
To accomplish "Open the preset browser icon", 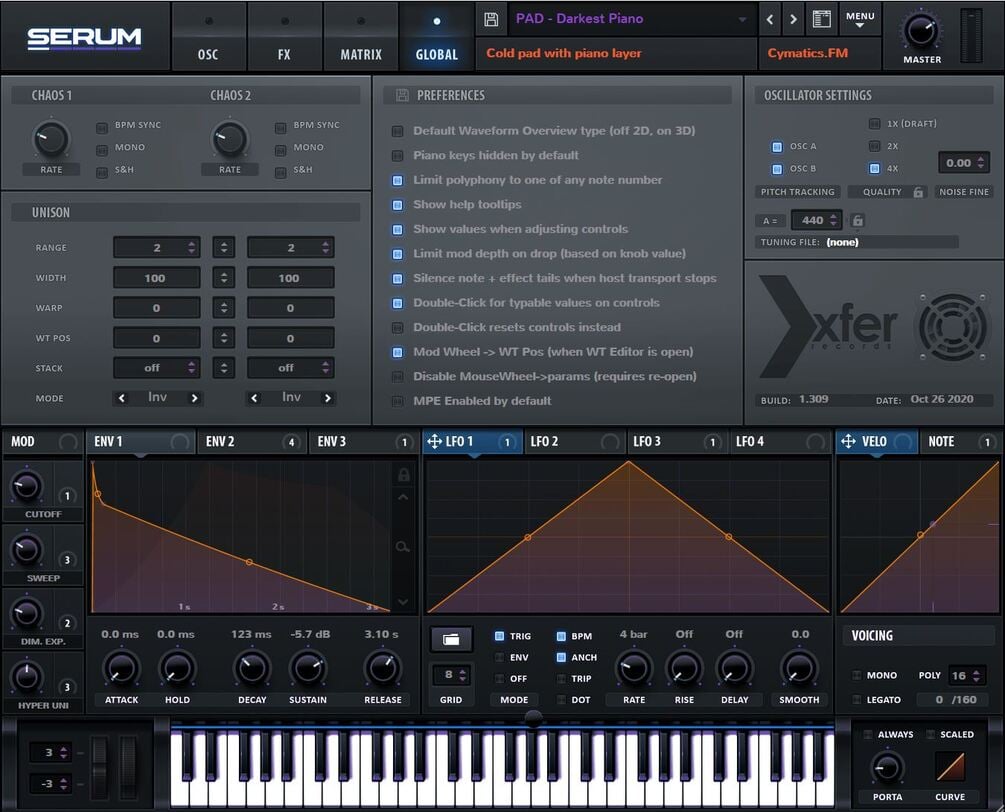I will pyautogui.click(x=822, y=19).
